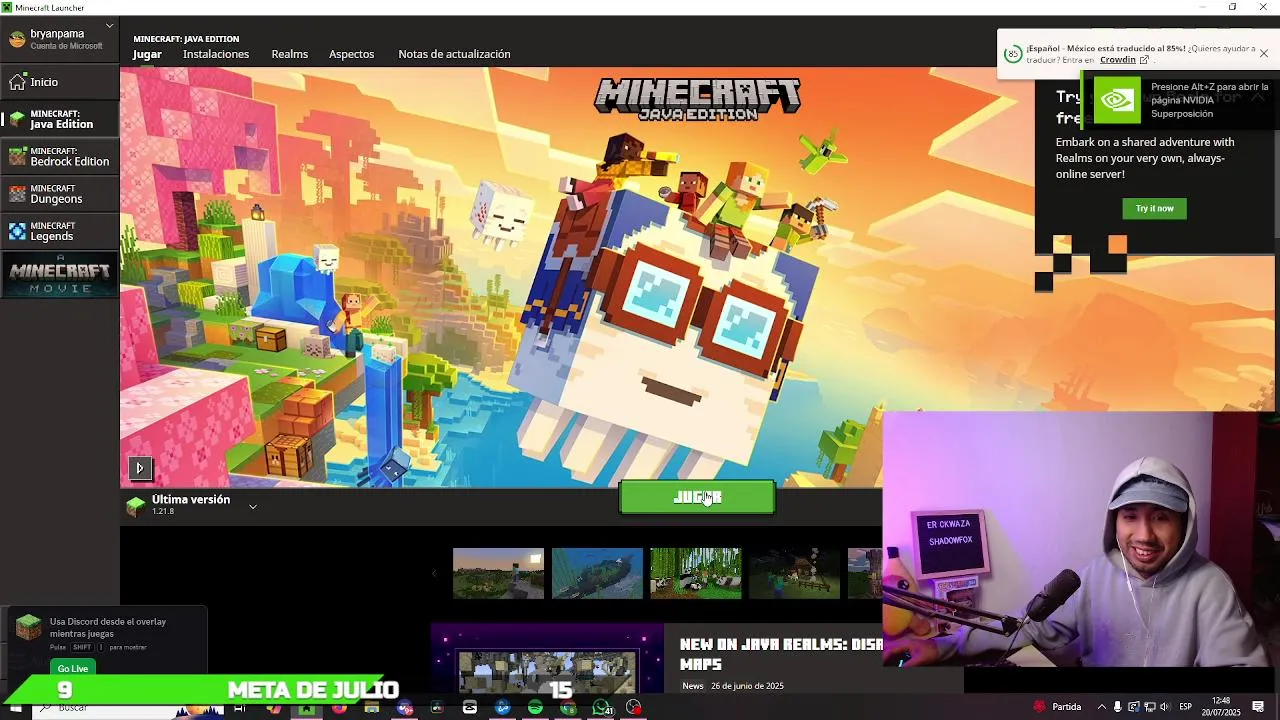Viewport: 1280px width, 720px height.
Task: Play the hero banner animation
Action: 139,467
